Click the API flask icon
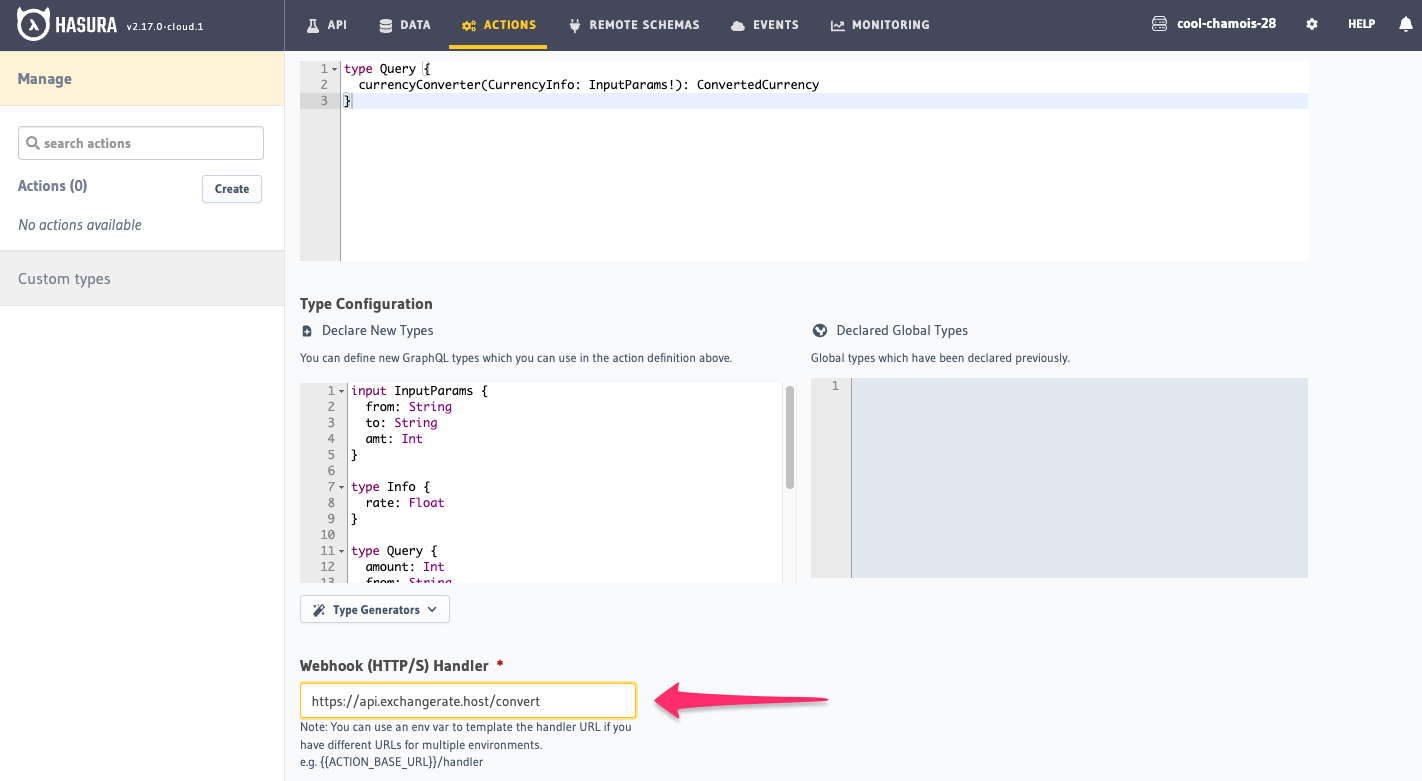Viewport: 1422px width, 781px height. 313,25
